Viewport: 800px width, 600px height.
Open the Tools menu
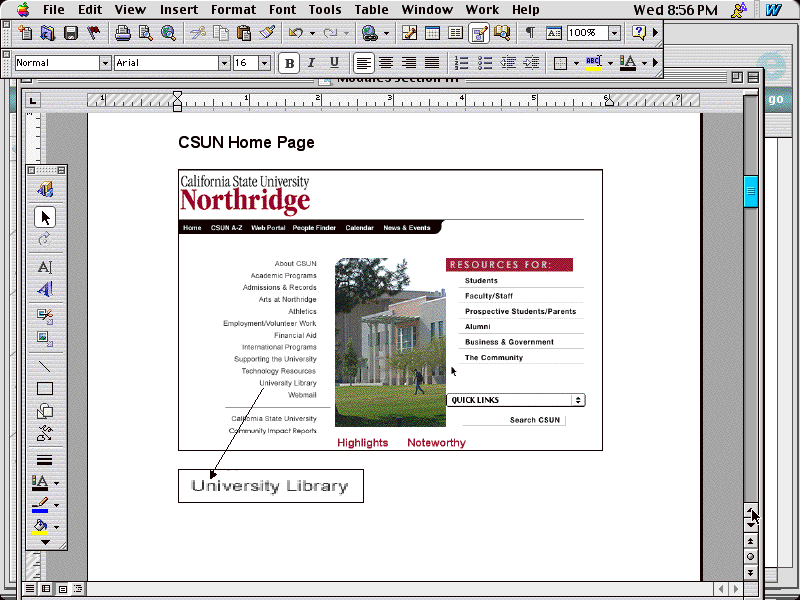tap(325, 10)
